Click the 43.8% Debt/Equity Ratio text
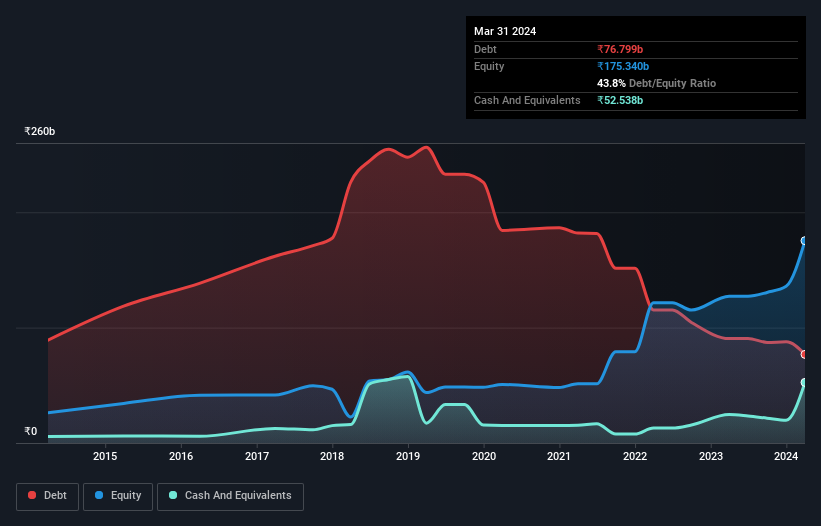The width and height of the screenshot is (821, 526). [x=657, y=83]
